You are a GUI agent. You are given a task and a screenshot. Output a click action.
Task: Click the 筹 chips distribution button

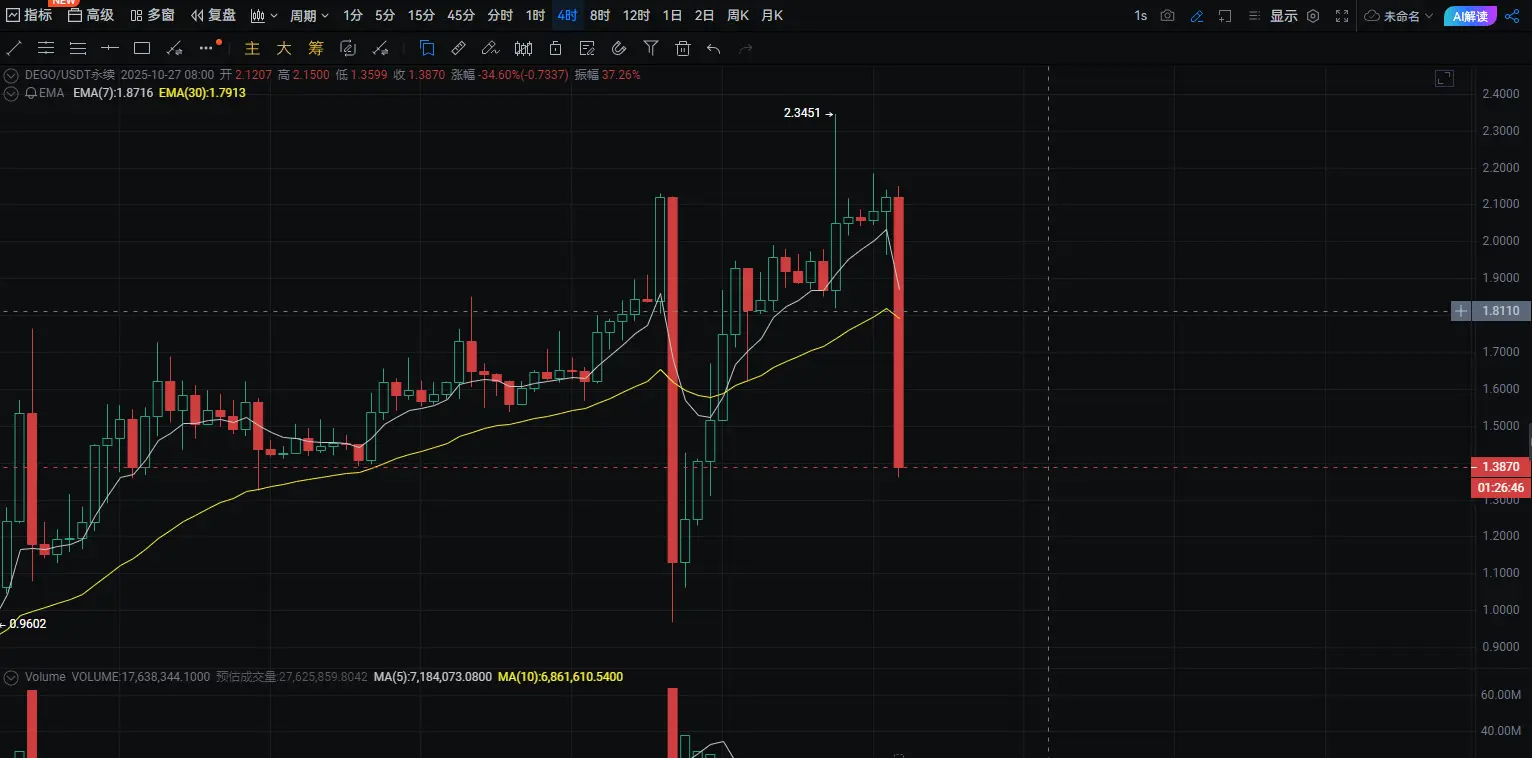coord(316,47)
